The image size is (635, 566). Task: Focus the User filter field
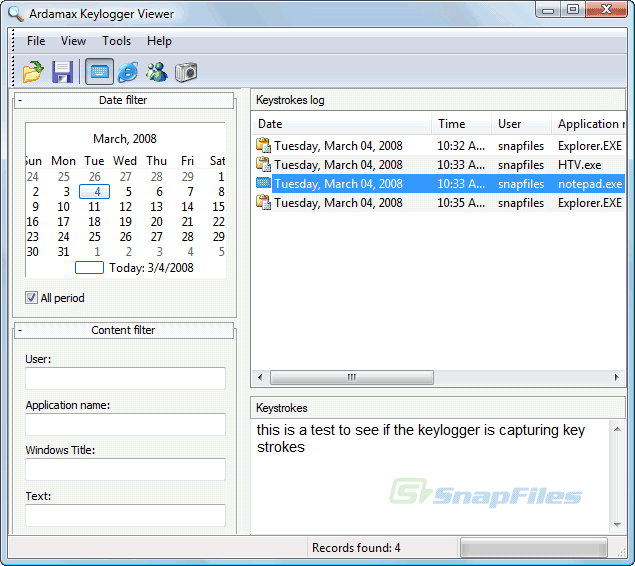[x=125, y=378]
